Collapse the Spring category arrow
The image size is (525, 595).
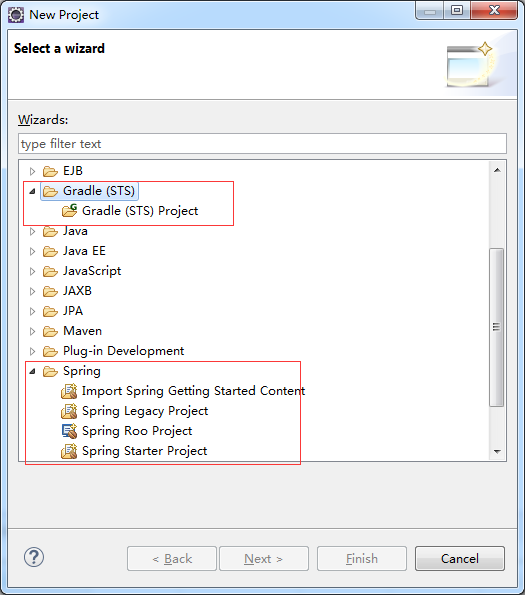33,371
